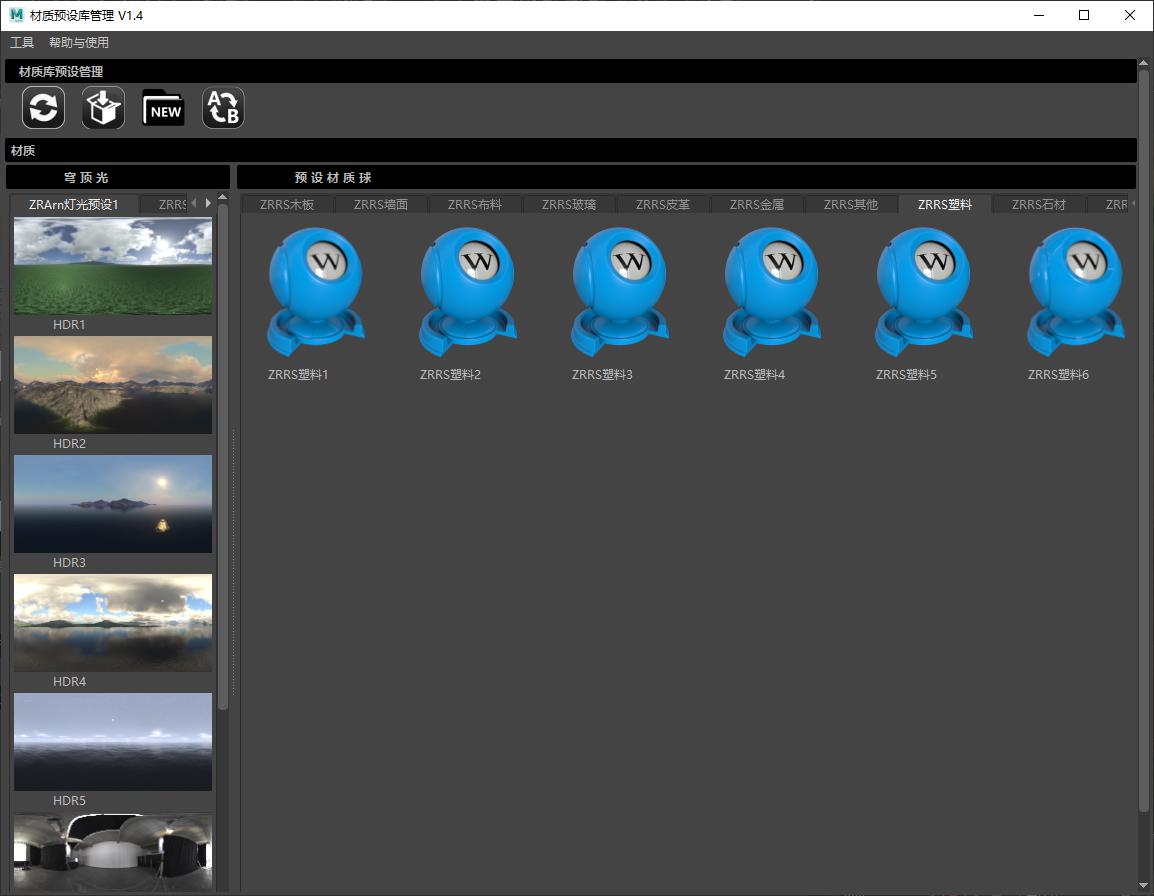Screen dimensions: 1154x896
Task: Open the ZRRS金属 tab
Action: pyautogui.click(x=757, y=205)
